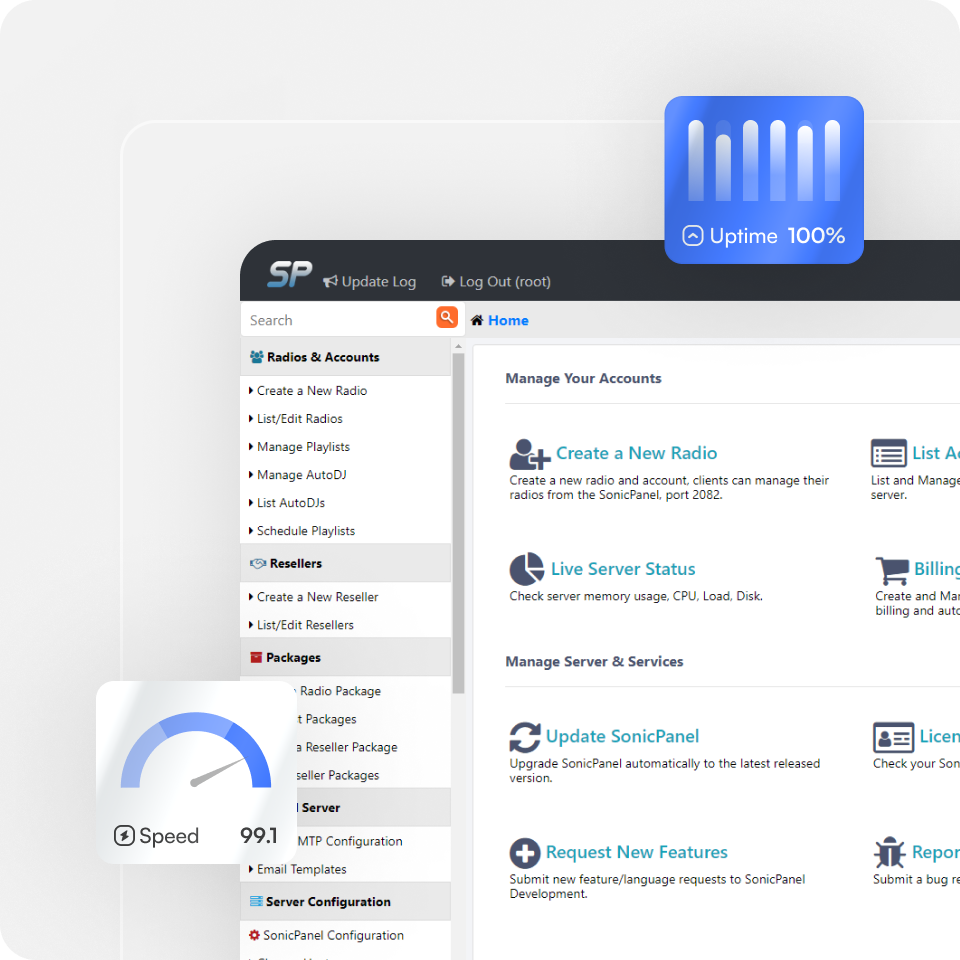Click the Live Server Status pie chart icon
The width and height of the screenshot is (960, 960).
pyautogui.click(x=527, y=570)
